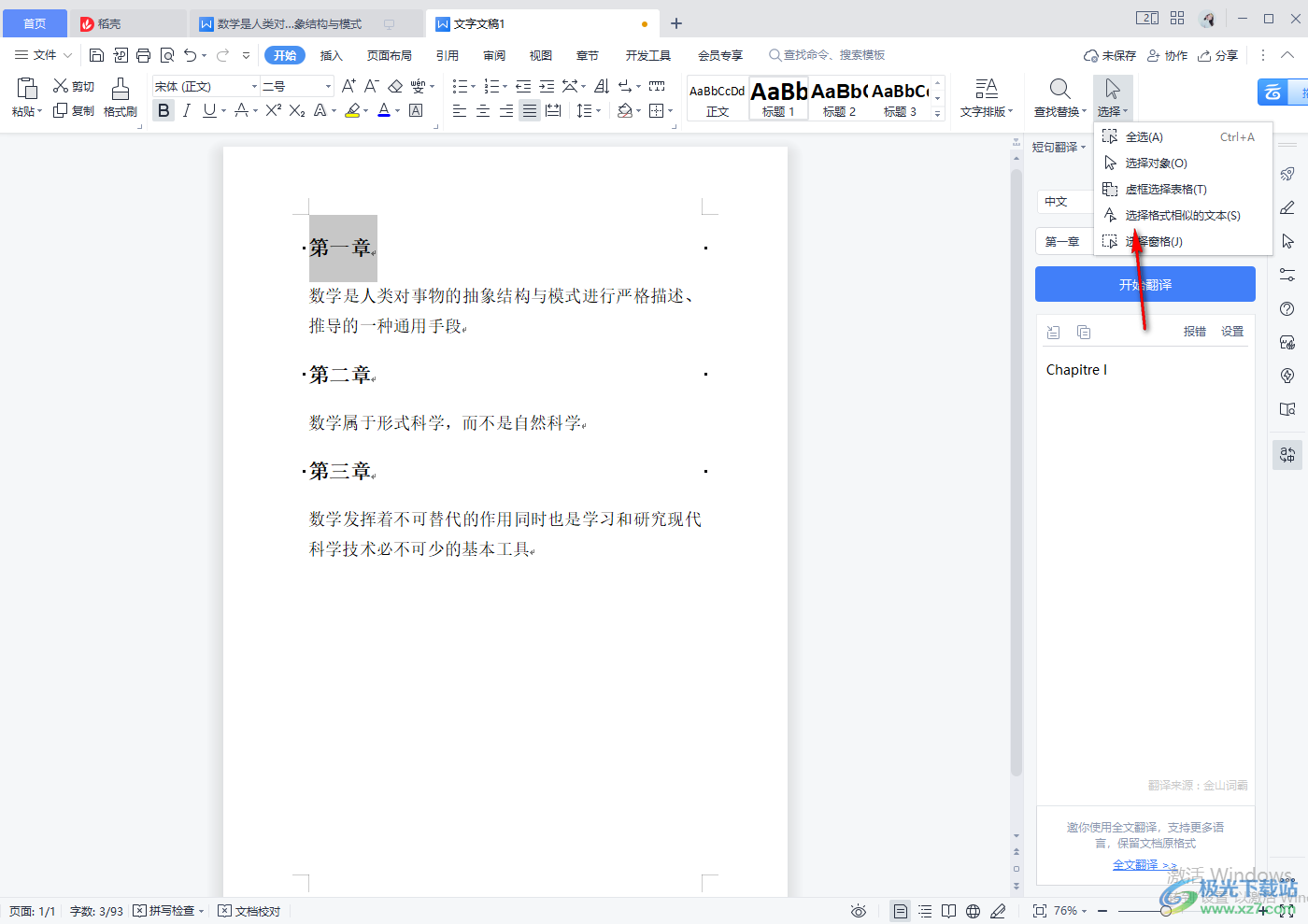Open the 全文翻译 link
The height and width of the screenshot is (924, 1308).
(1144, 865)
